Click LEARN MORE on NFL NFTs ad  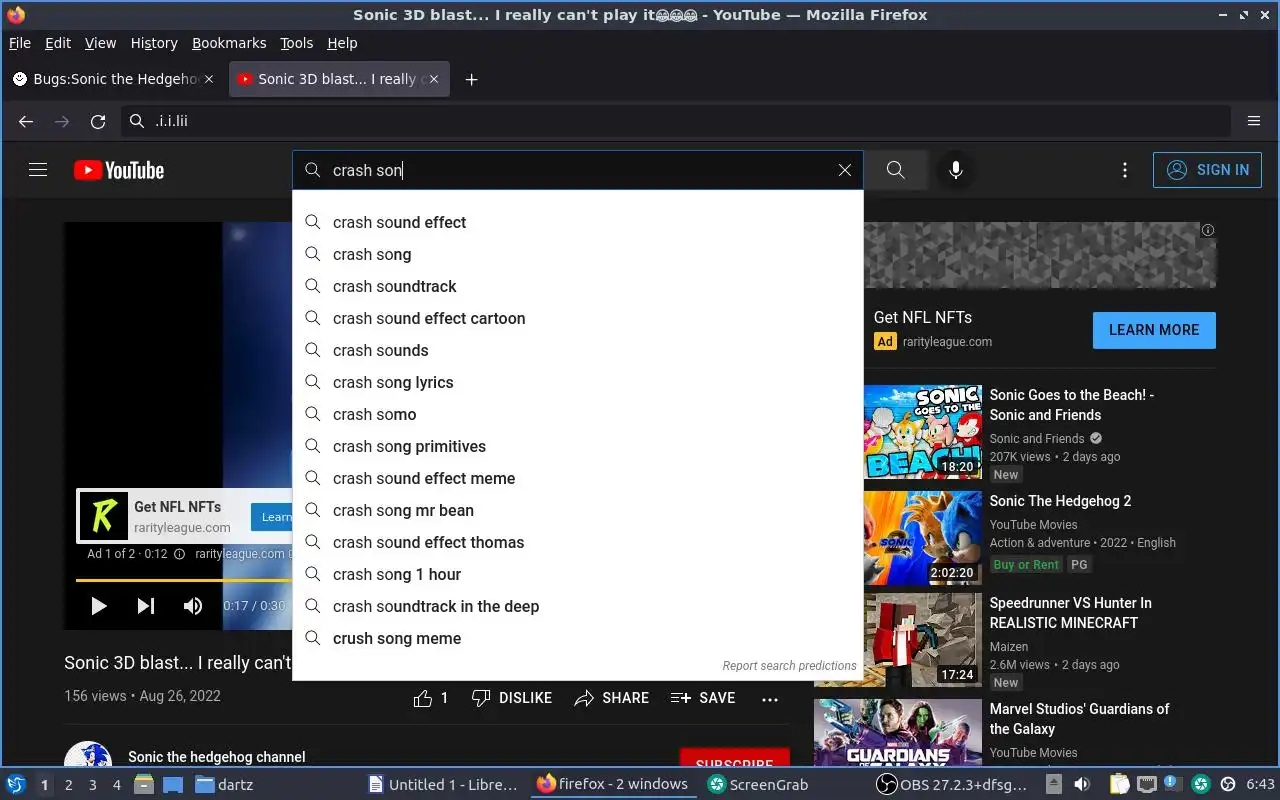click(1154, 330)
